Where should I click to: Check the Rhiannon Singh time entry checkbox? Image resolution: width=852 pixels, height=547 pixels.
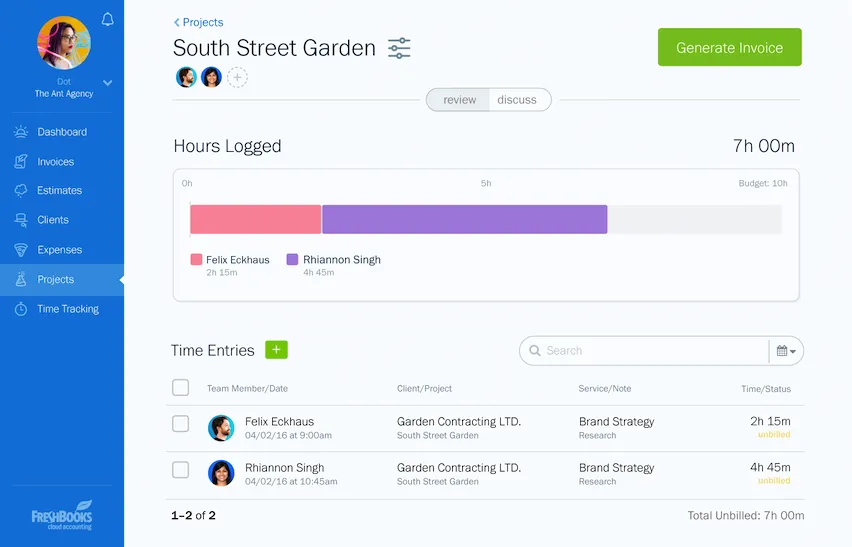tap(181, 470)
